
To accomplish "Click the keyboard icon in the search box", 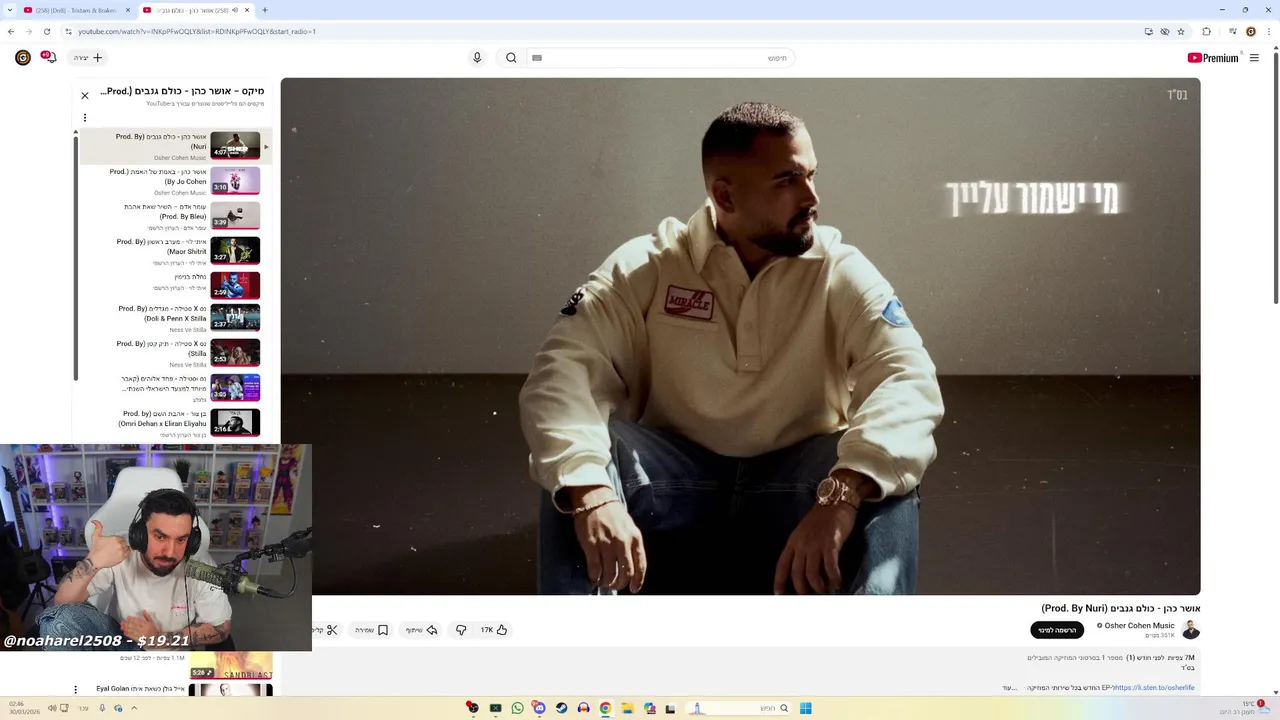I will (537, 58).
